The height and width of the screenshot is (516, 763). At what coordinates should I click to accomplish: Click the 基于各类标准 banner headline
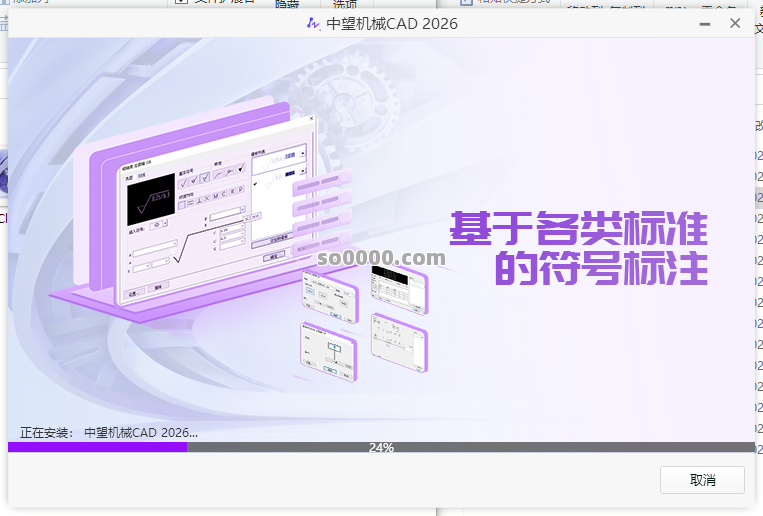(x=578, y=228)
